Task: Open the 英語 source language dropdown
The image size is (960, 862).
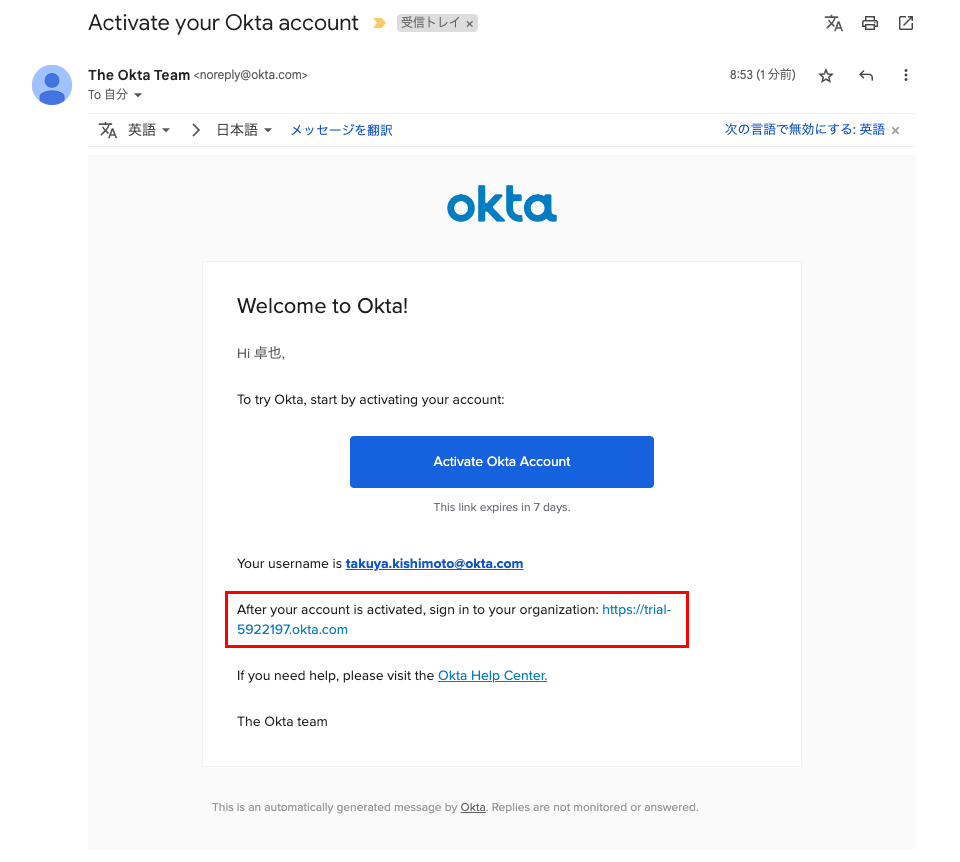Action: coord(149,130)
